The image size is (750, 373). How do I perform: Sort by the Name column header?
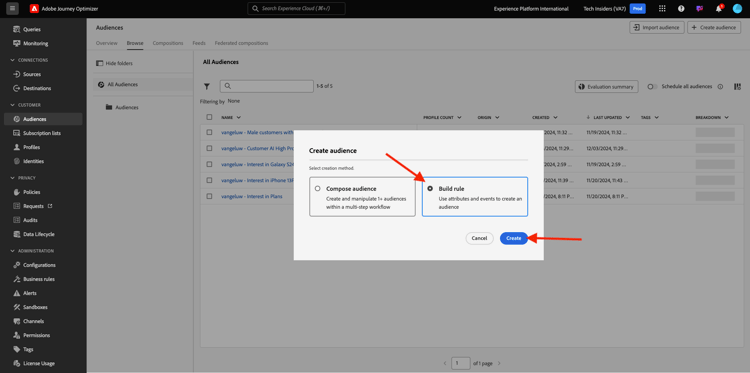click(x=231, y=117)
